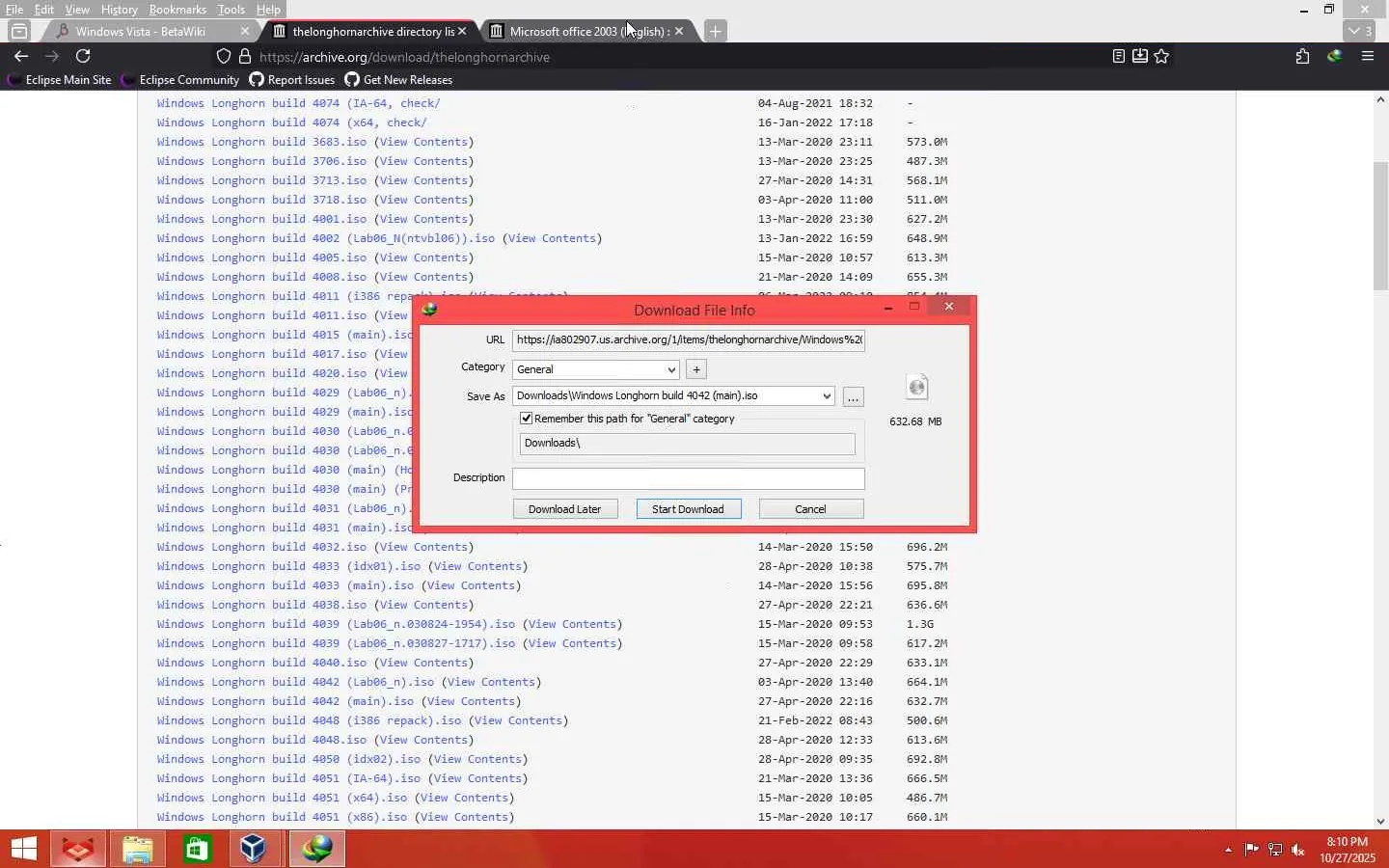Open the Eclipse Main Site bookmark
This screenshot has height=868, width=1389.
(59, 80)
